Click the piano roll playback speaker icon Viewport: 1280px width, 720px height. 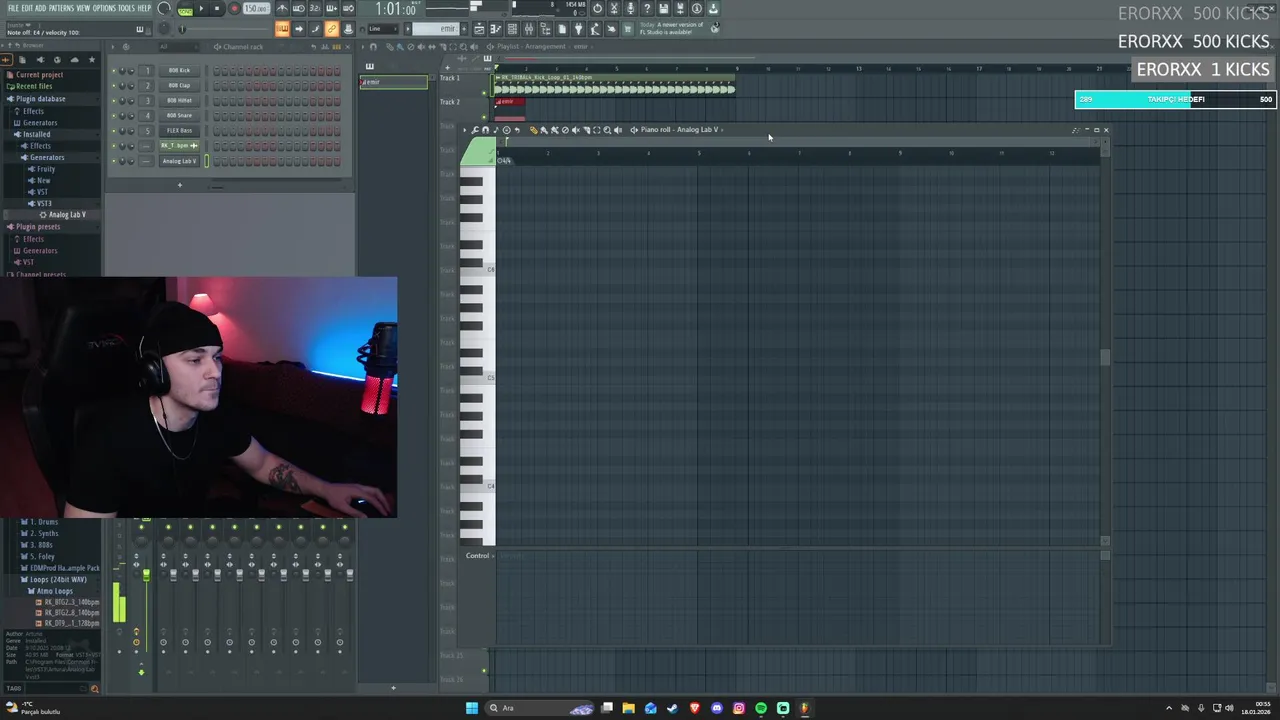(x=618, y=130)
